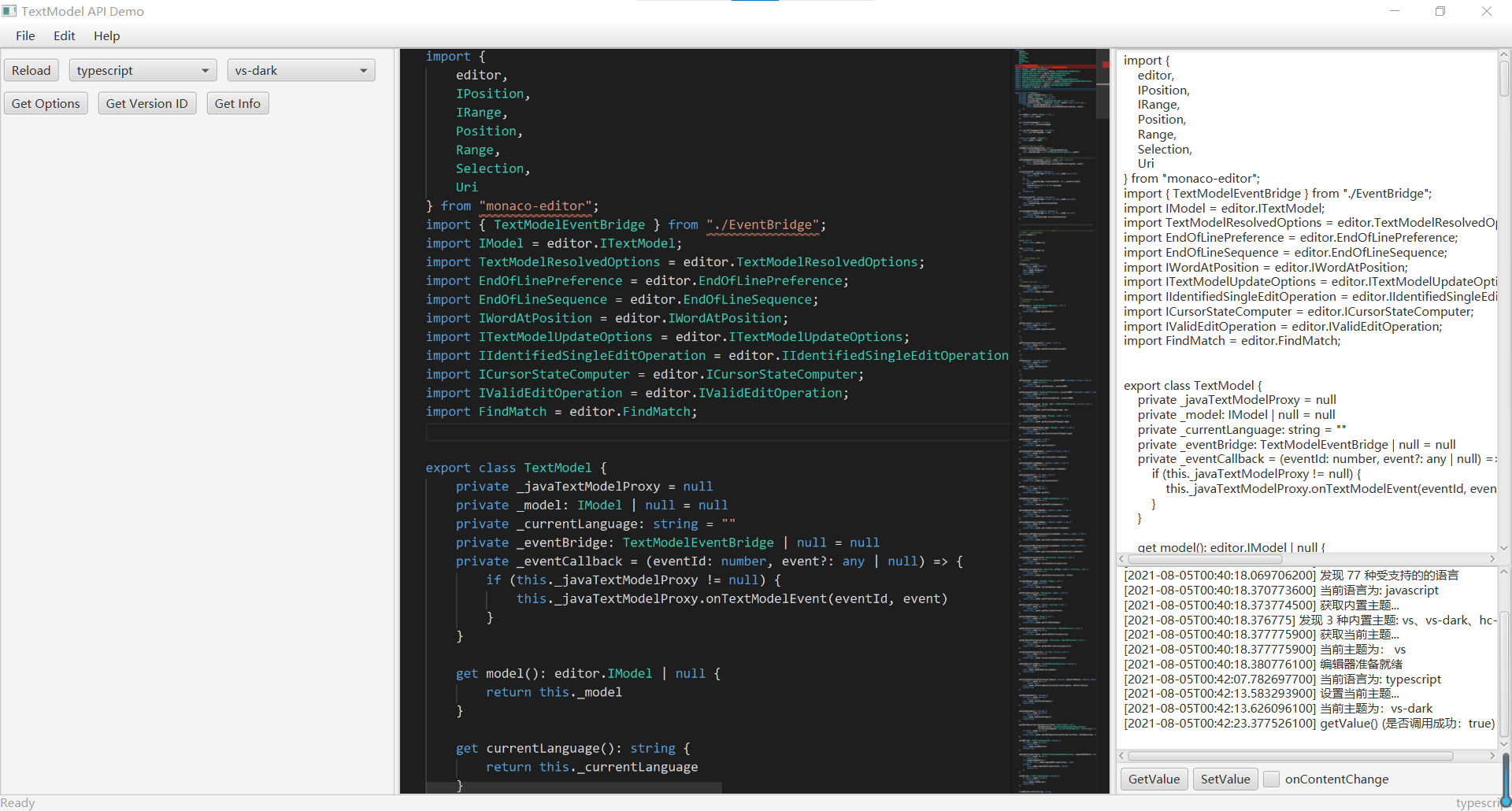This screenshot has height=811, width=1512.
Task: Open the Help menu
Action: (x=106, y=36)
